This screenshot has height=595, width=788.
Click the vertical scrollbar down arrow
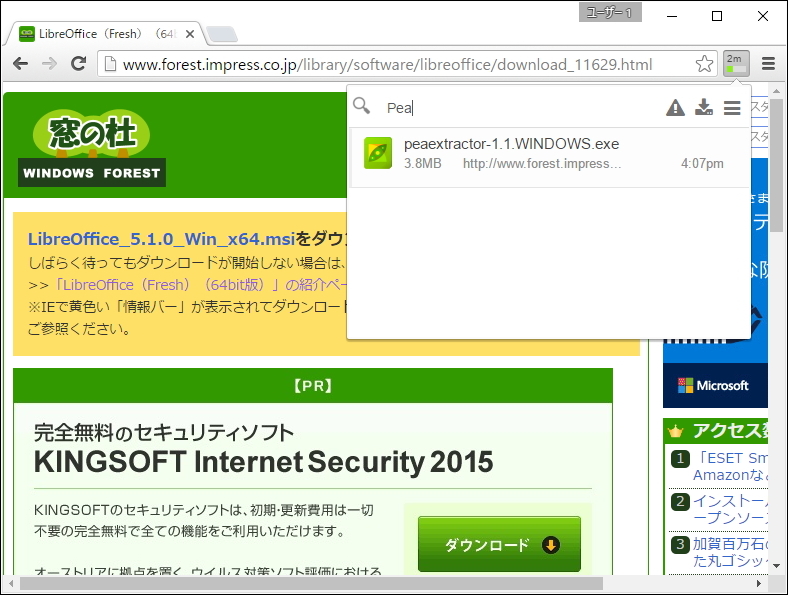click(777, 566)
